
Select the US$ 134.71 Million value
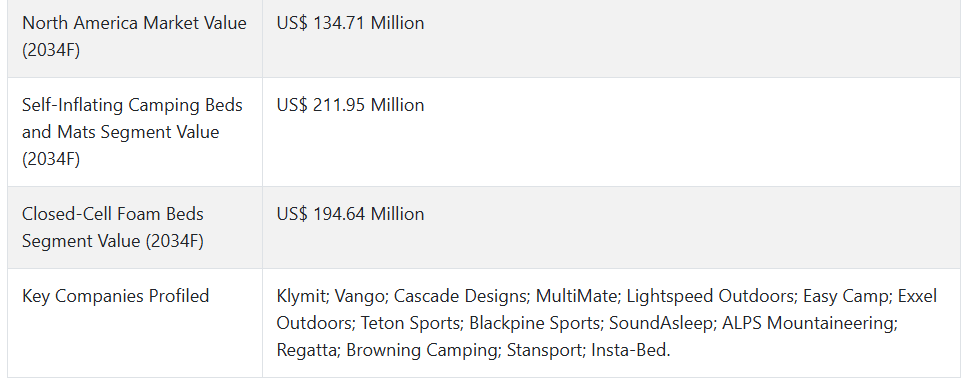tap(350, 23)
